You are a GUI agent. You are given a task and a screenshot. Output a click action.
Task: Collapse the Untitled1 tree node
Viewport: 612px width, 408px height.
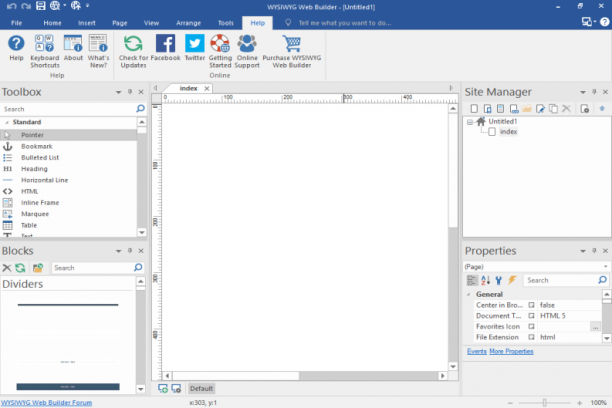[470, 122]
